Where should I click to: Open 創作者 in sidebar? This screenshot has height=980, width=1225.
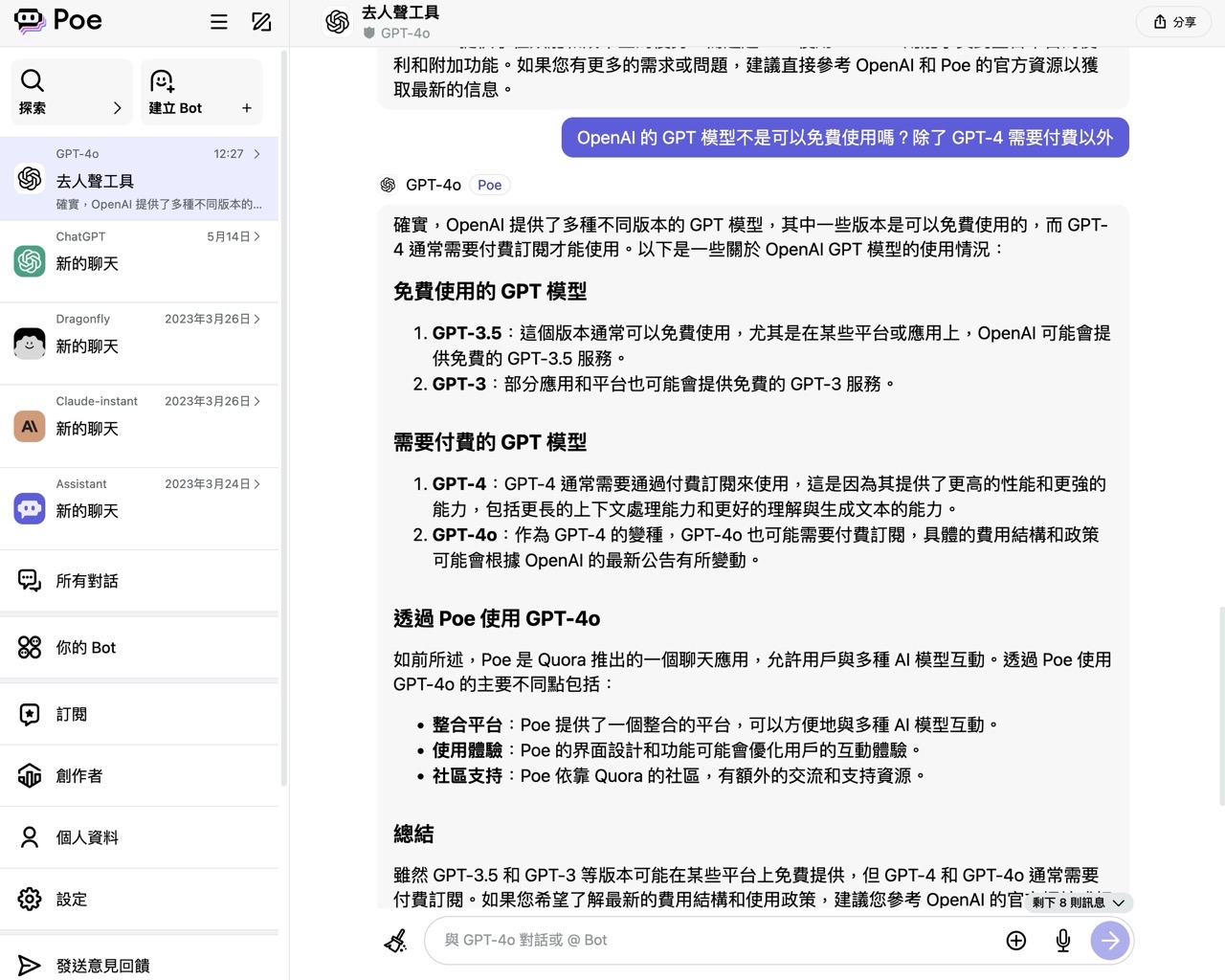[x=140, y=775]
